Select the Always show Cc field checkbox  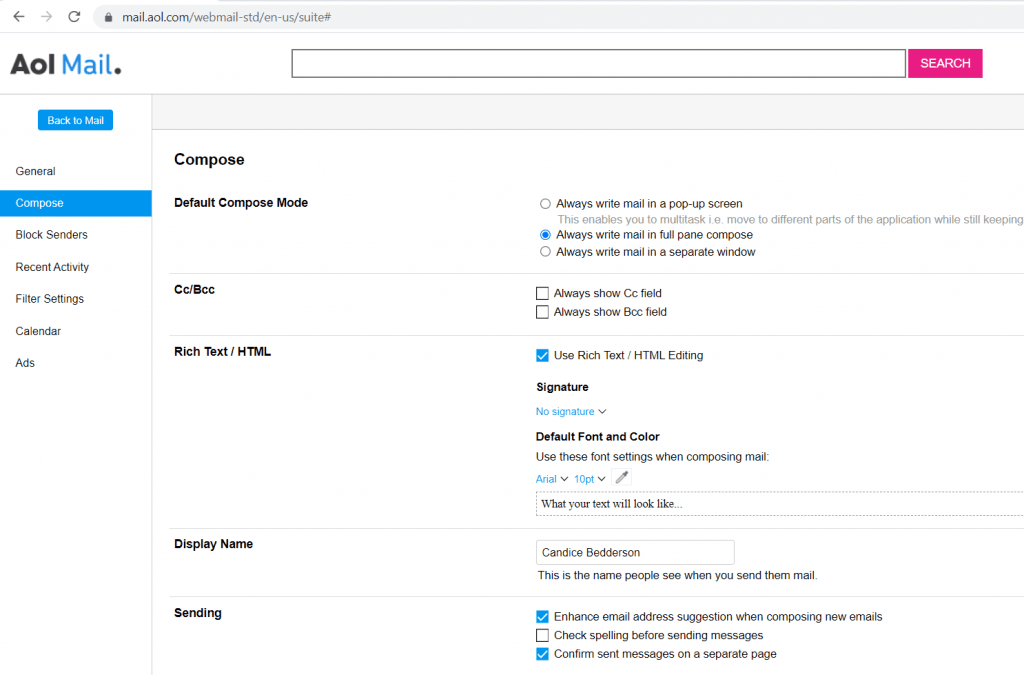click(x=543, y=293)
